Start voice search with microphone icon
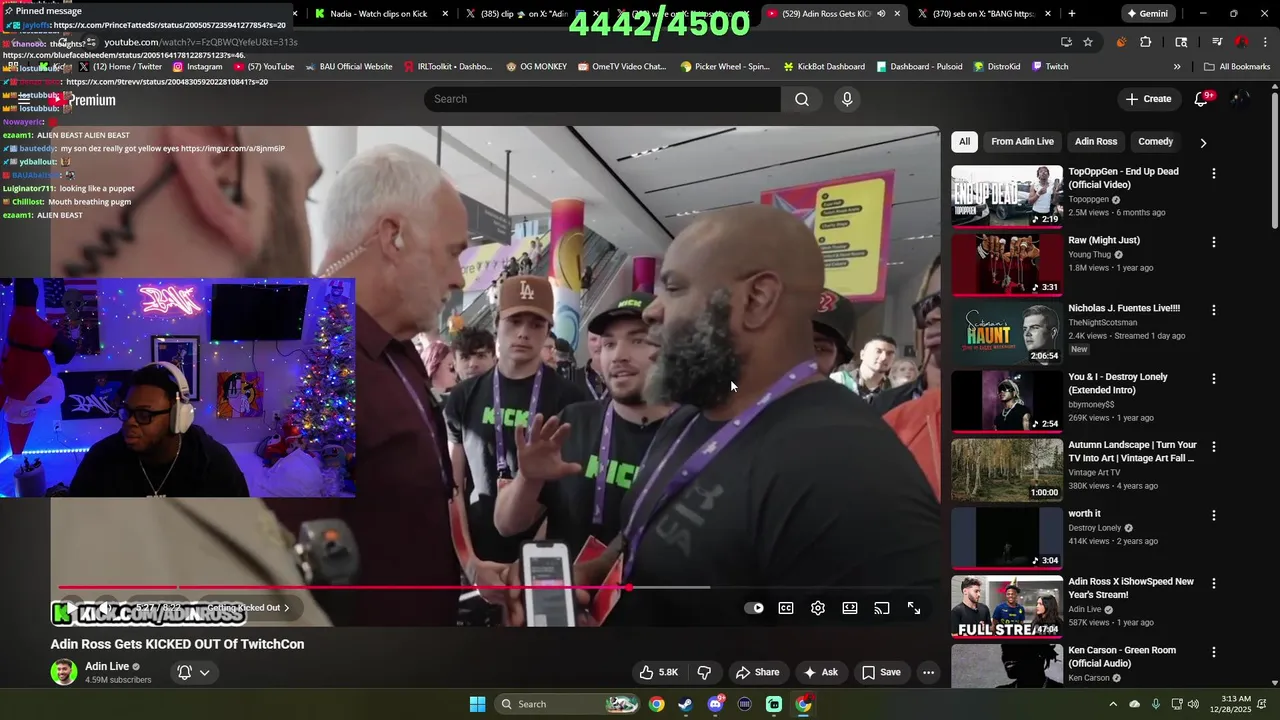The width and height of the screenshot is (1280, 720). pyautogui.click(x=847, y=99)
